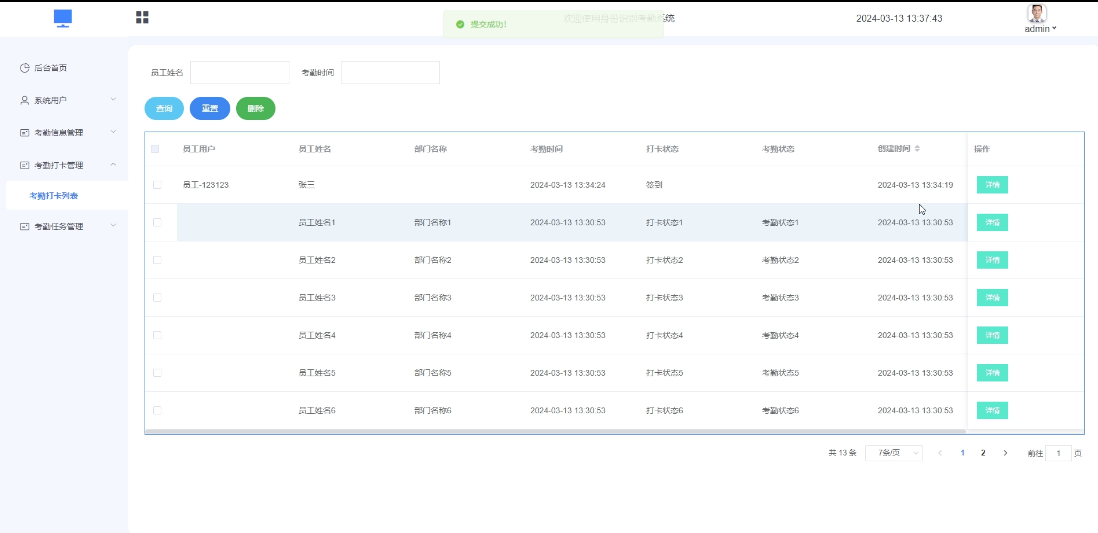1098x533 pixels.
Task: Click the sort arrows on 创建时间 column
Action: pyautogui.click(x=917, y=148)
